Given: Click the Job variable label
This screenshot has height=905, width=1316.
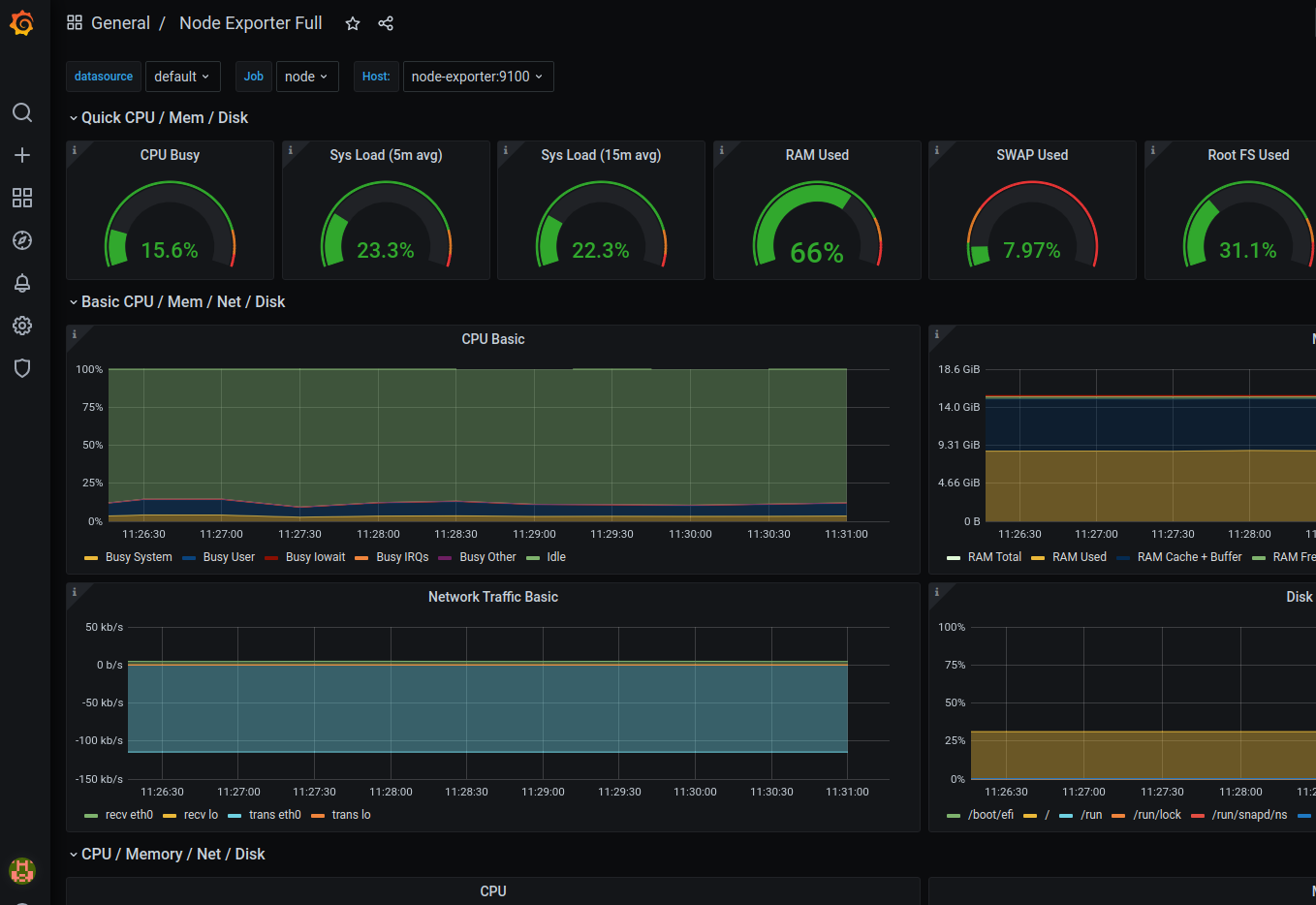Looking at the screenshot, I should point(254,77).
